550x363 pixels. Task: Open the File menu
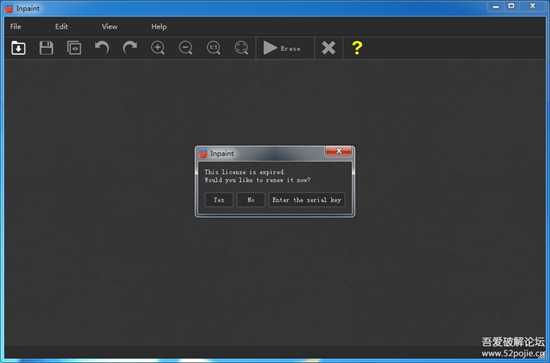15,27
